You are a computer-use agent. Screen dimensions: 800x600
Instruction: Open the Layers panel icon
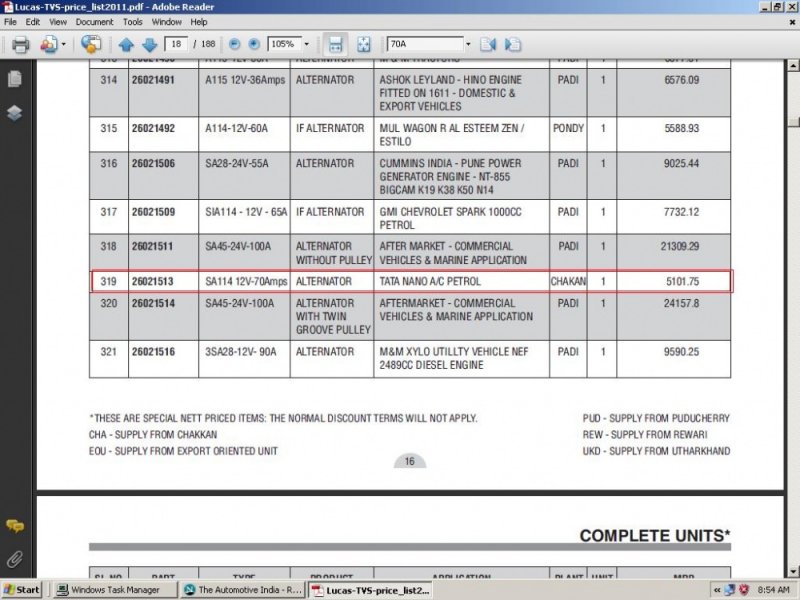tap(14, 113)
